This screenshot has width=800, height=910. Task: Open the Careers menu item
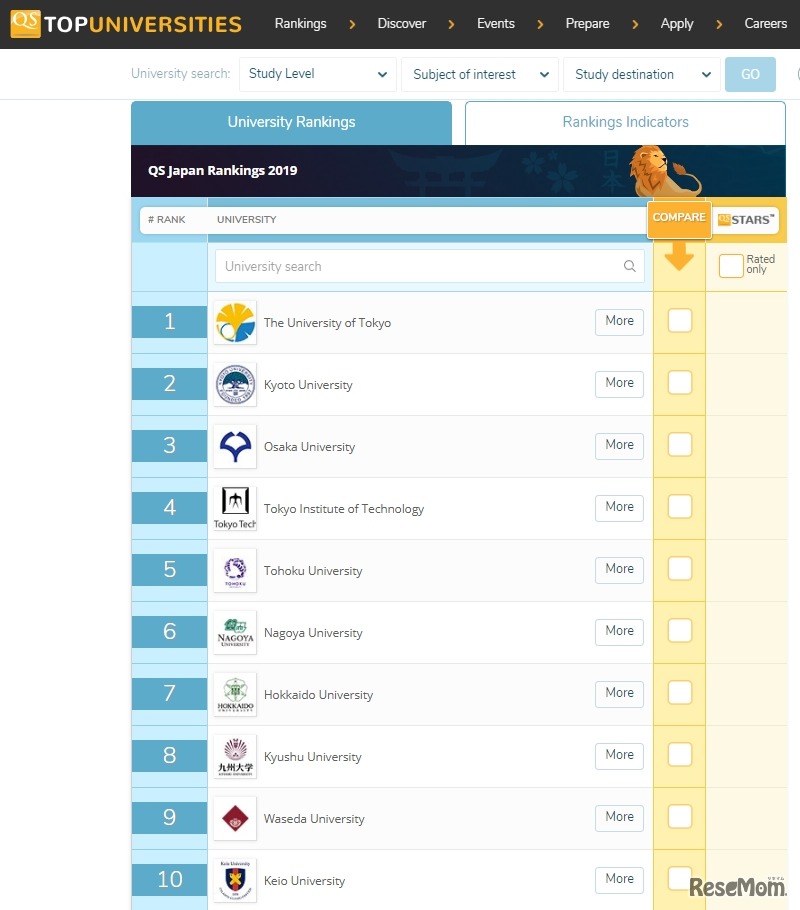coord(765,23)
